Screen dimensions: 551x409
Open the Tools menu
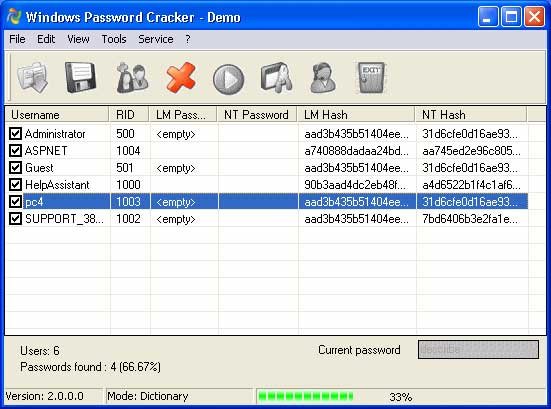tap(114, 39)
